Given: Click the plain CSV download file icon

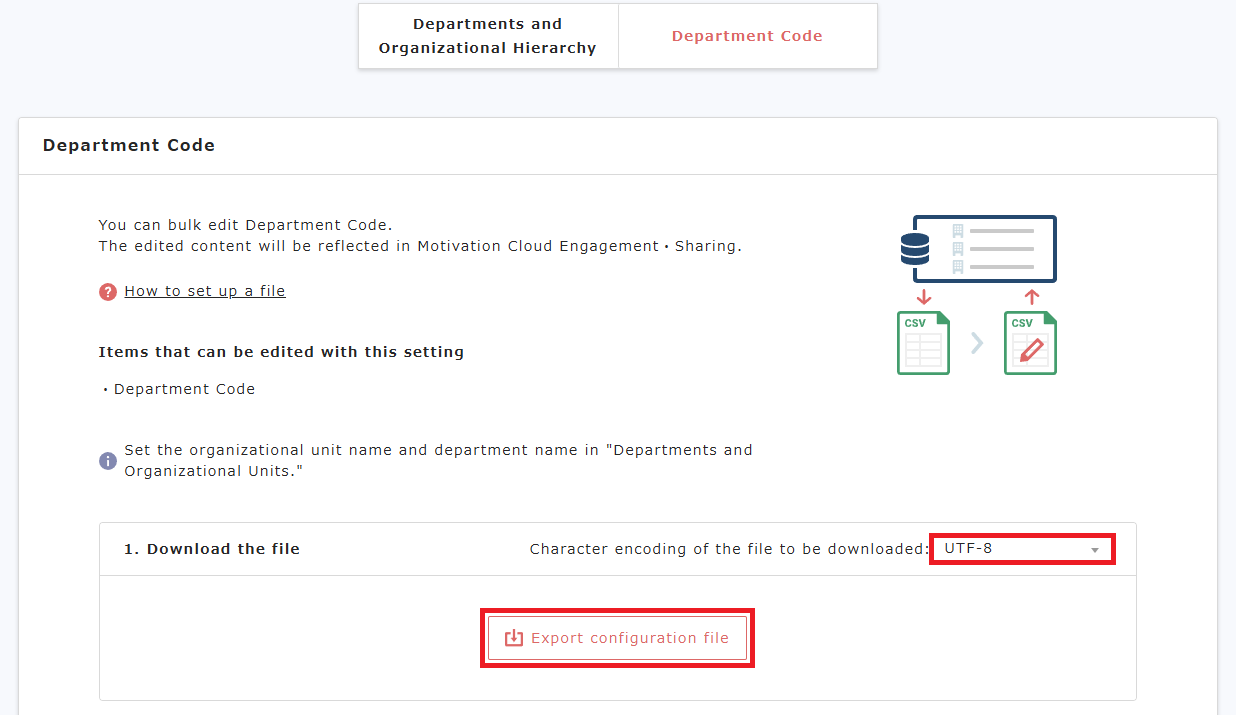Looking at the screenshot, I should click(x=923, y=343).
